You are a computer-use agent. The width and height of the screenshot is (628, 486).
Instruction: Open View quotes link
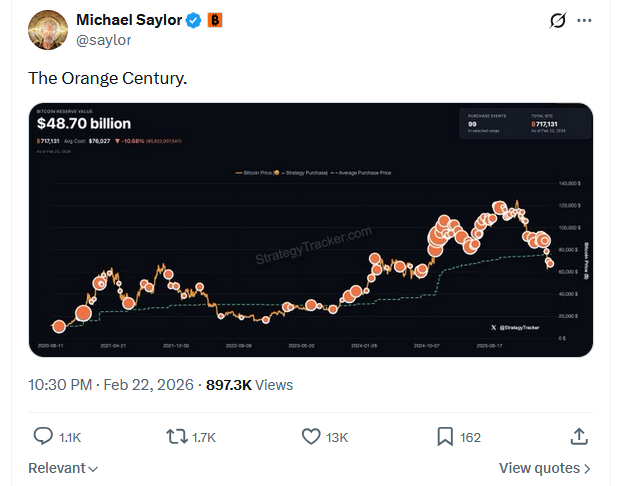click(x=544, y=468)
